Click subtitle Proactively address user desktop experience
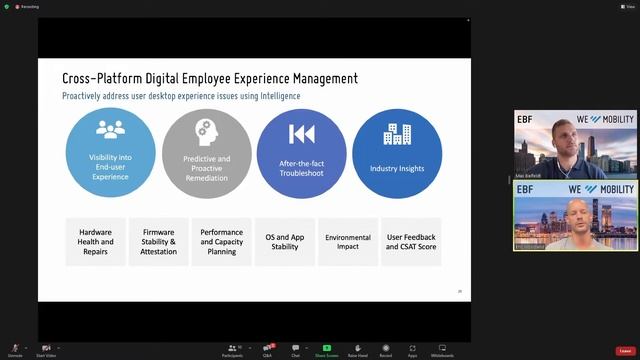Image resolution: width=640 pixels, height=360 pixels. pyautogui.click(x=181, y=96)
